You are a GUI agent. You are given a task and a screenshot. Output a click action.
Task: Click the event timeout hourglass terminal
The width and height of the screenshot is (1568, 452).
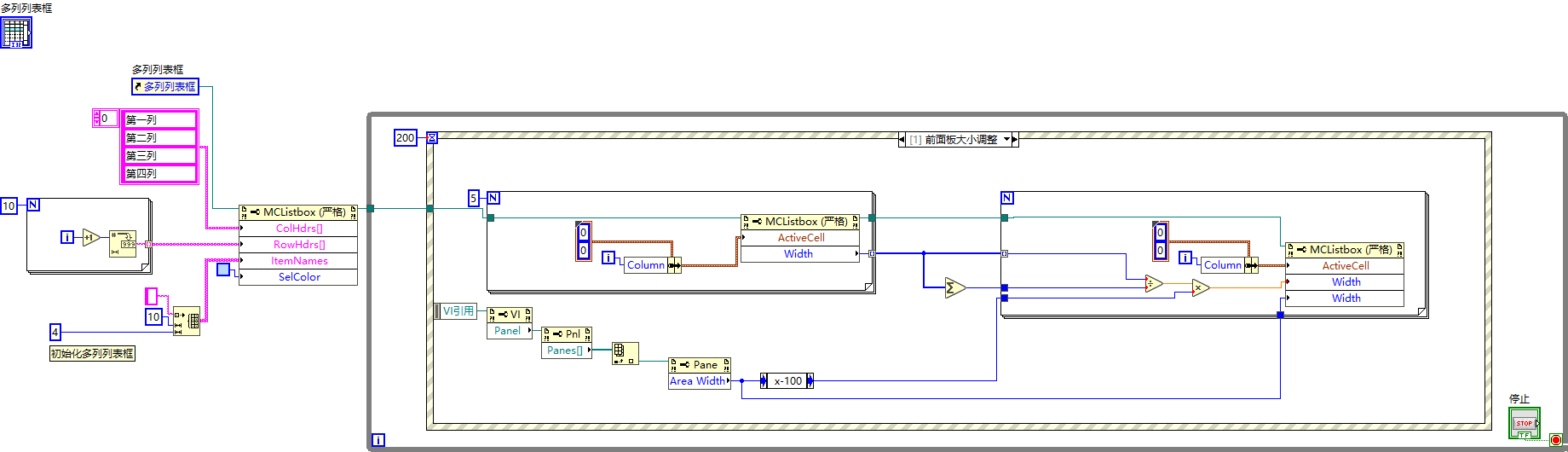[x=431, y=137]
